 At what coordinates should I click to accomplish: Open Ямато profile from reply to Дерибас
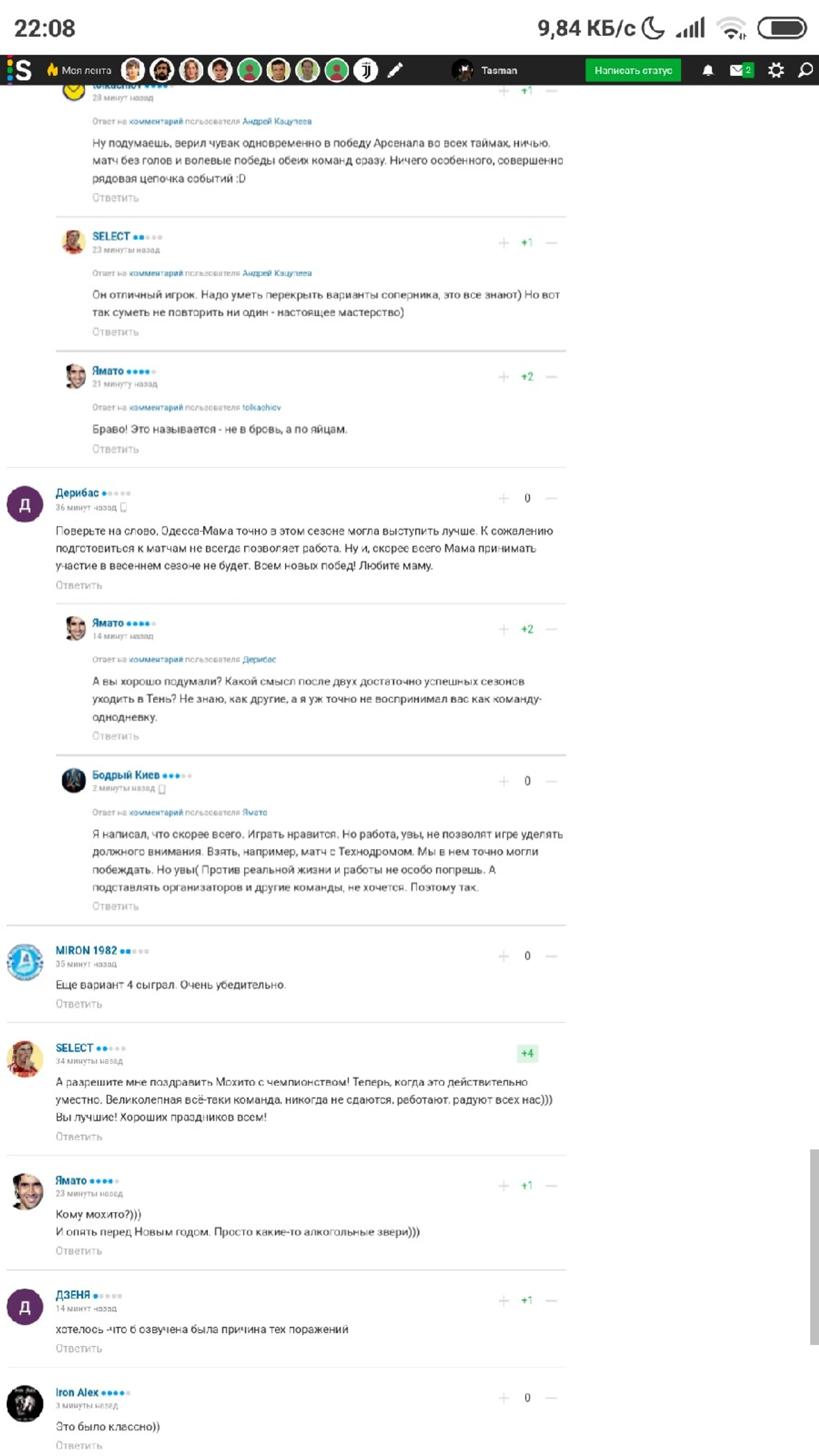[x=108, y=623]
